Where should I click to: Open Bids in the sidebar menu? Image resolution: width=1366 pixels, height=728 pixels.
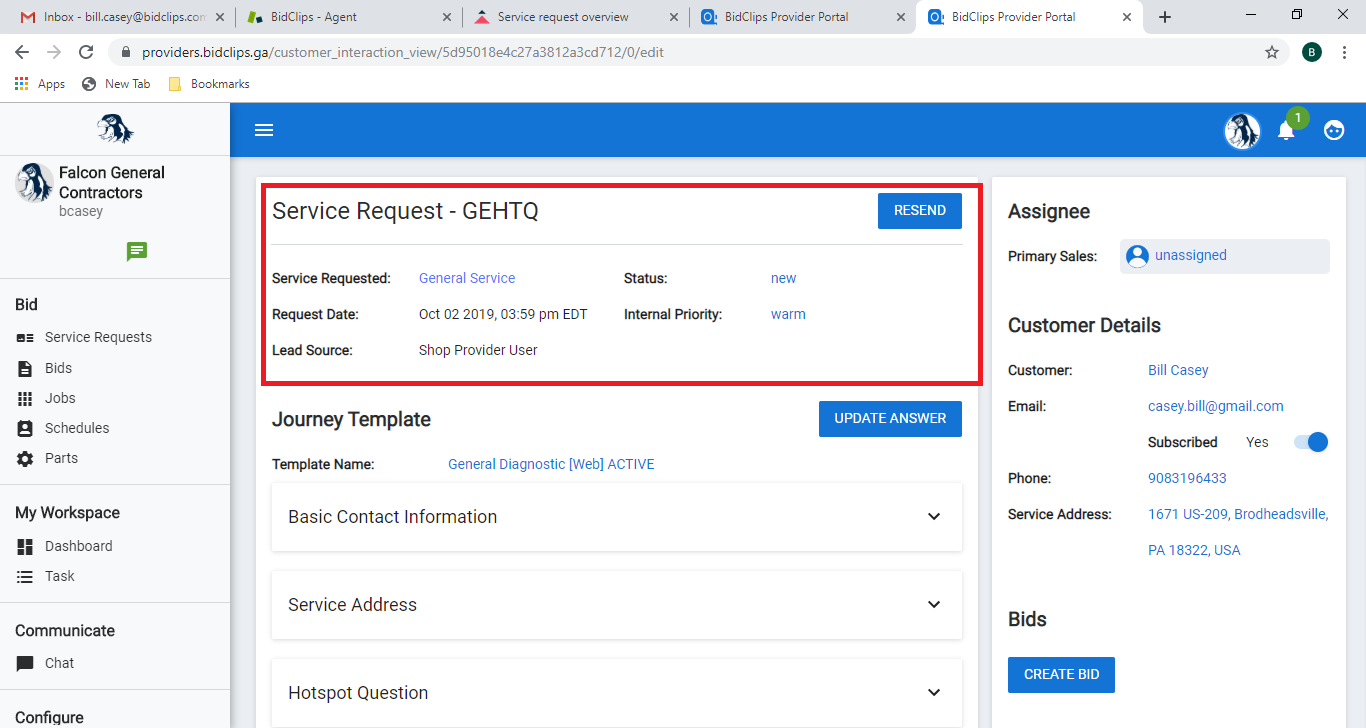tap(58, 369)
